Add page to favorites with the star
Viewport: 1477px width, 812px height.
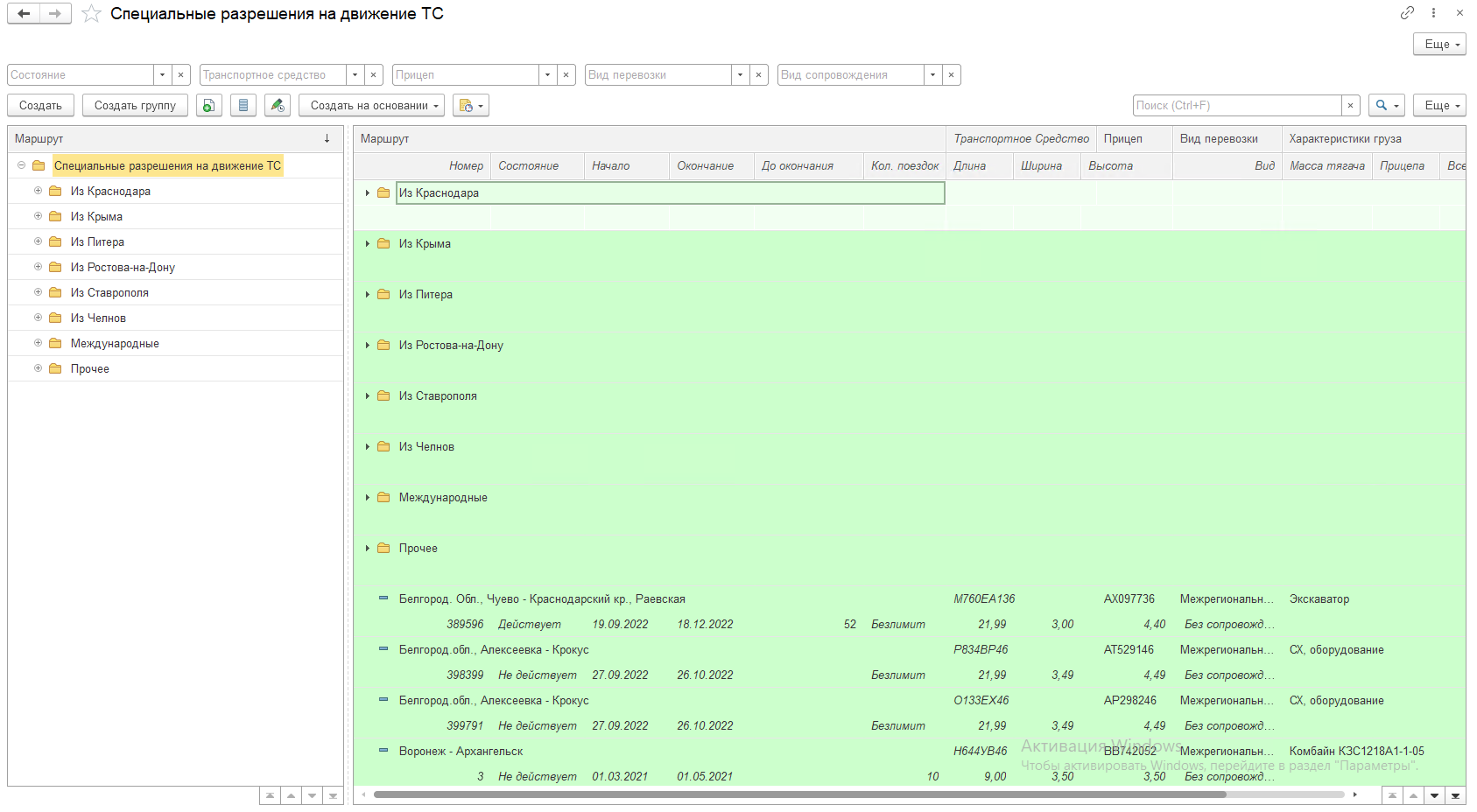(x=91, y=14)
